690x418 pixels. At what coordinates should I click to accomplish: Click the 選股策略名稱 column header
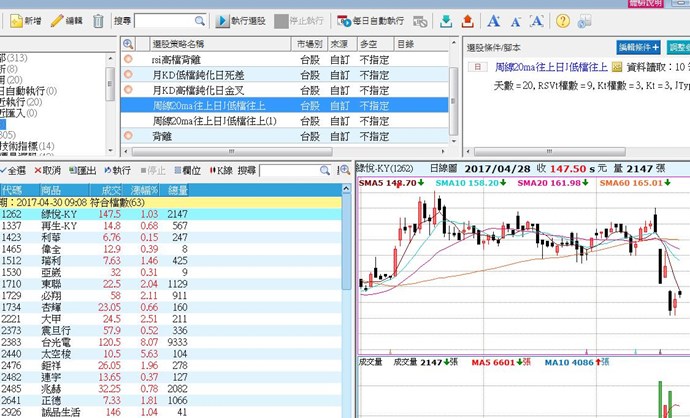185,45
